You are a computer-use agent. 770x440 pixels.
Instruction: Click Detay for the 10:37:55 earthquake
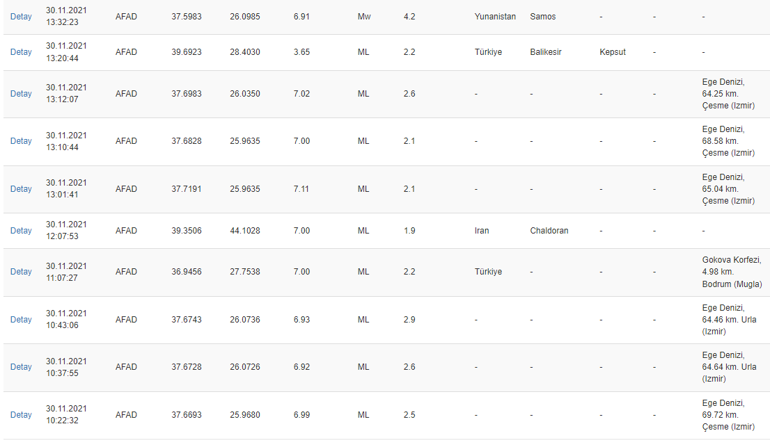[x=21, y=367]
